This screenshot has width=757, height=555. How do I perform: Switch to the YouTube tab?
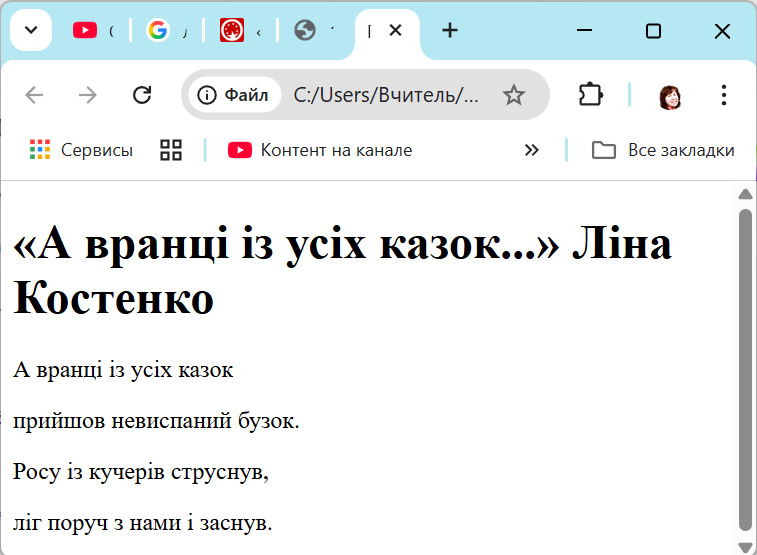point(94,31)
